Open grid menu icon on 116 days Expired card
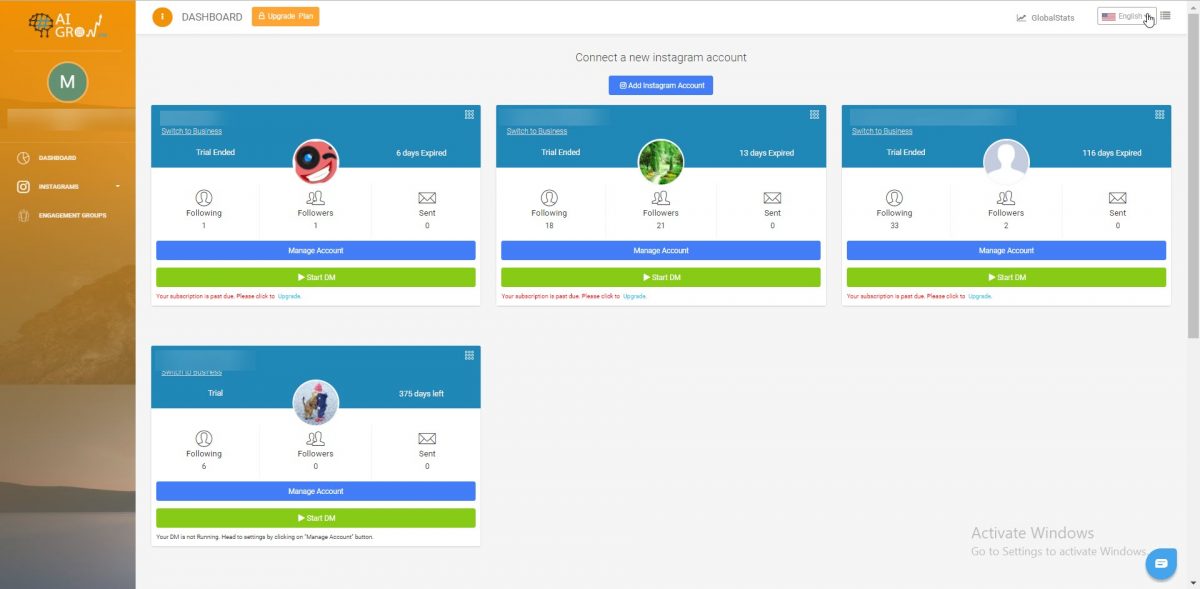Viewport: 1200px width, 589px height. tap(1160, 115)
